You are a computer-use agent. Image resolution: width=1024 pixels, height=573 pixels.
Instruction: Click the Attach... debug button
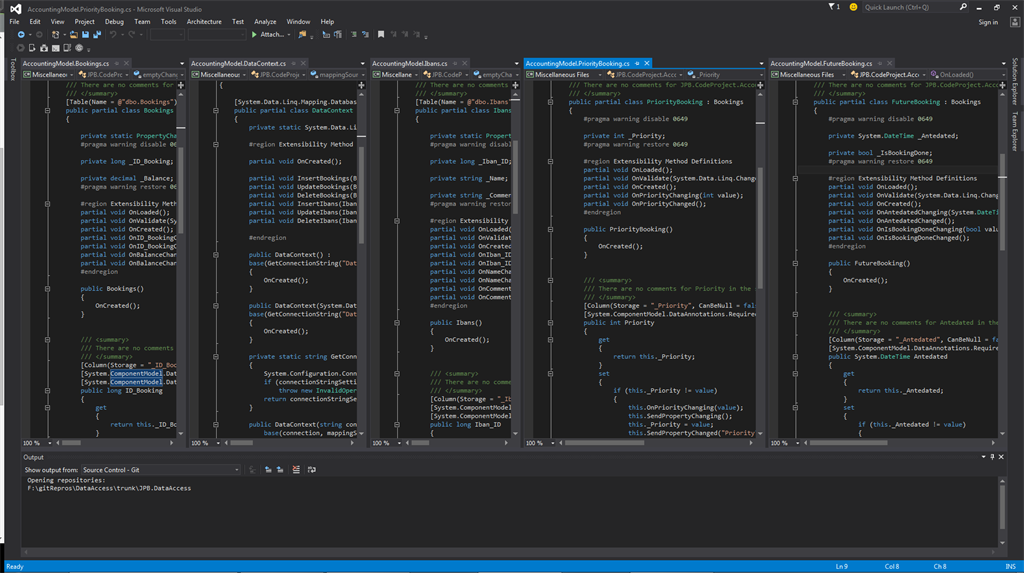268,35
